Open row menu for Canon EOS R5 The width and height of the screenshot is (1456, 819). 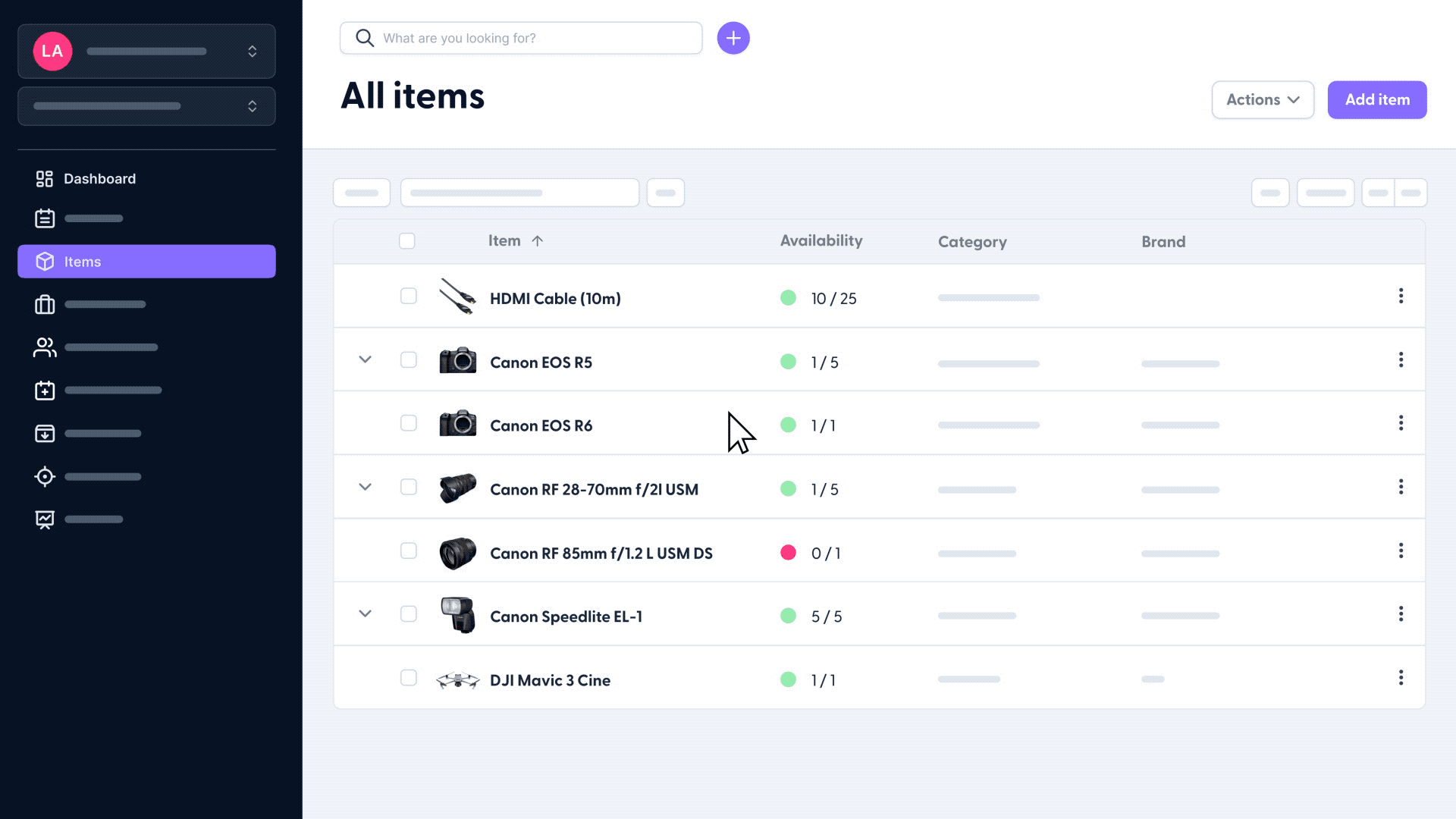click(1401, 359)
